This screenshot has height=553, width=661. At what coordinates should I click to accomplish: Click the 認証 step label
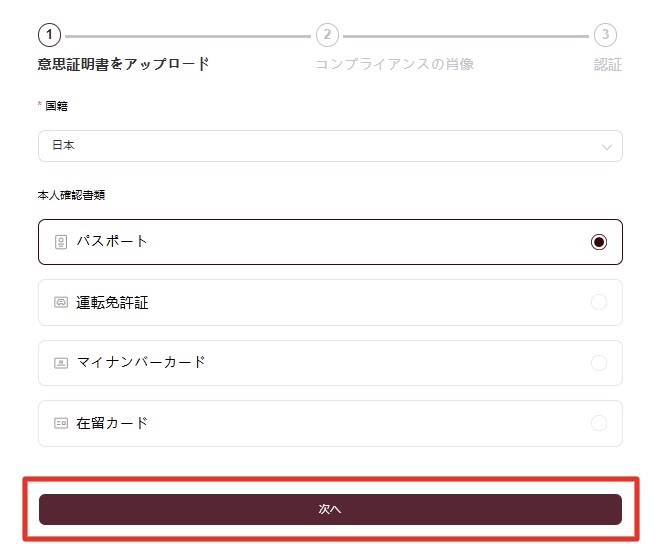[607, 64]
